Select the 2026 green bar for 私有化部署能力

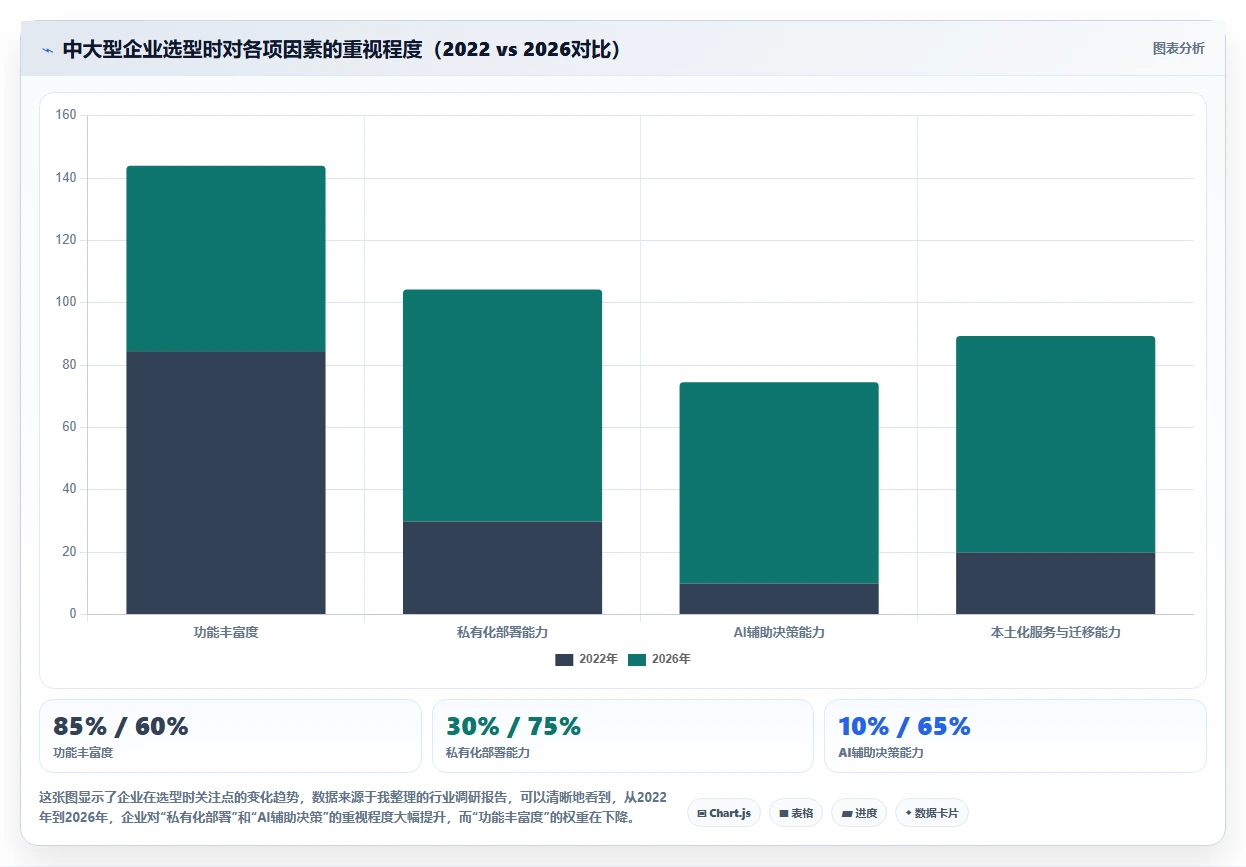pyautogui.click(x=502, y=406)
